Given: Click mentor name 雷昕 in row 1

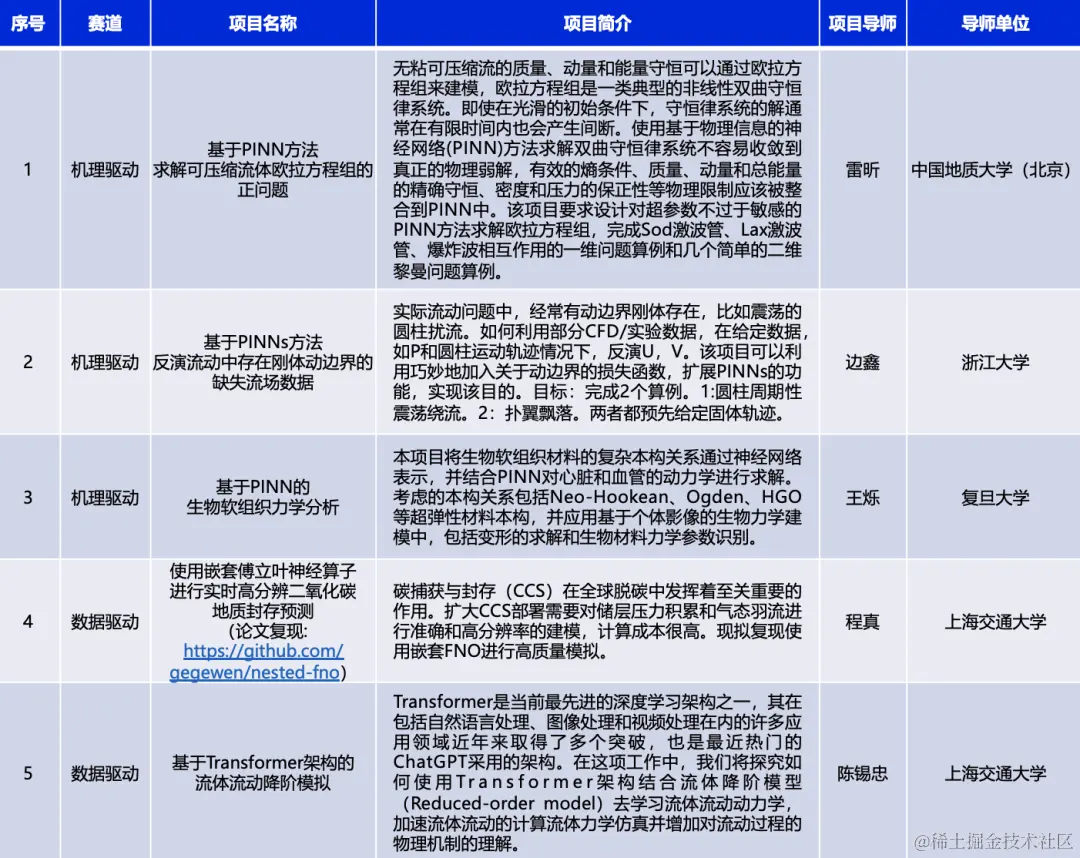Looking at the screenshot, I should tap(863, 170).
